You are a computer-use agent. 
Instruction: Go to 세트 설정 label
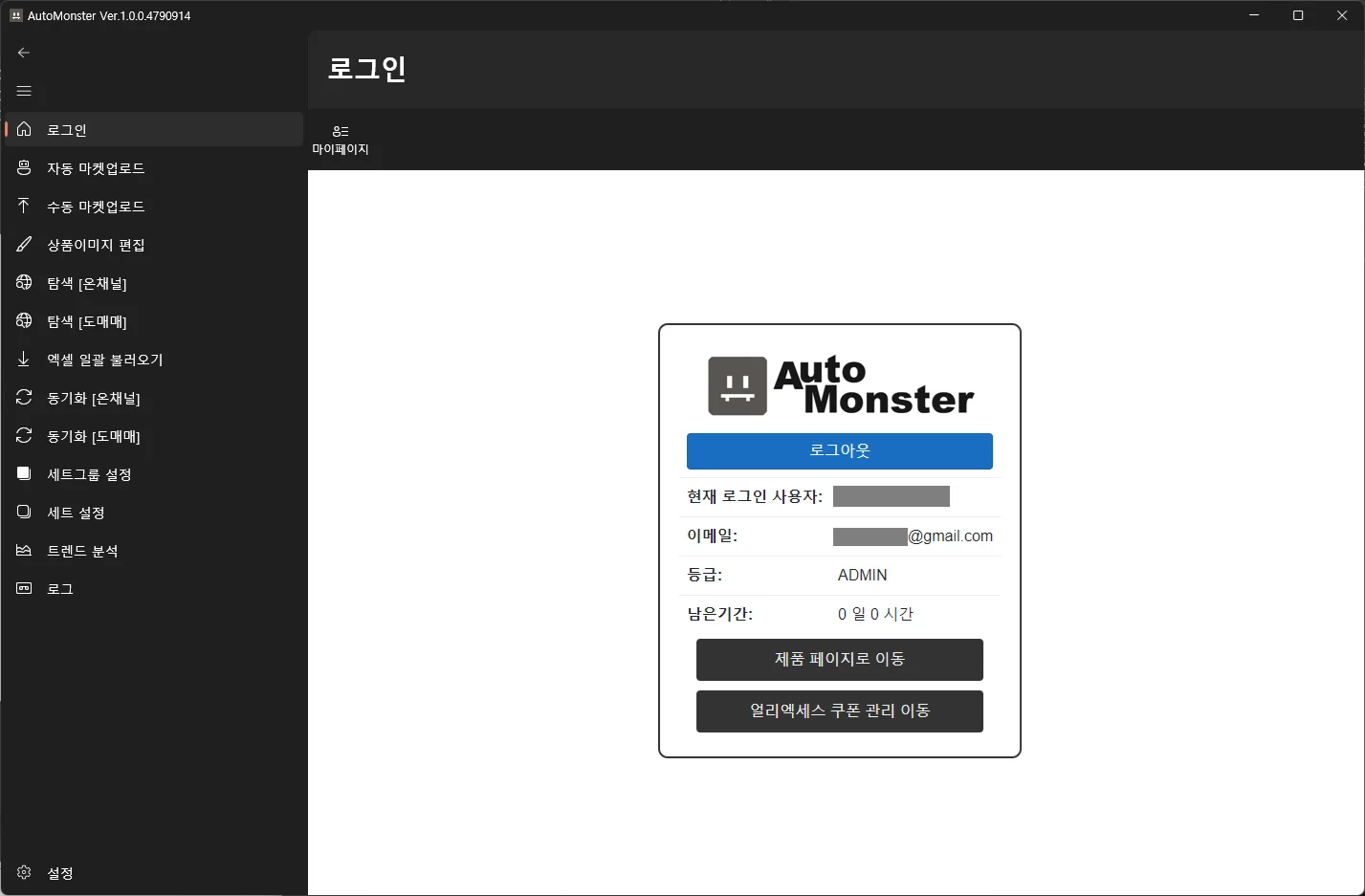pos(76,513)
